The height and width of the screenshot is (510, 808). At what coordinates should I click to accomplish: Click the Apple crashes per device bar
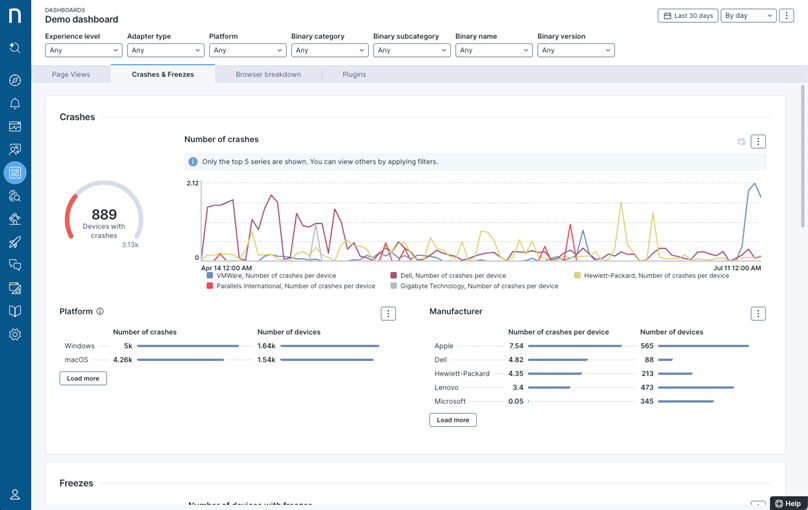574,346
